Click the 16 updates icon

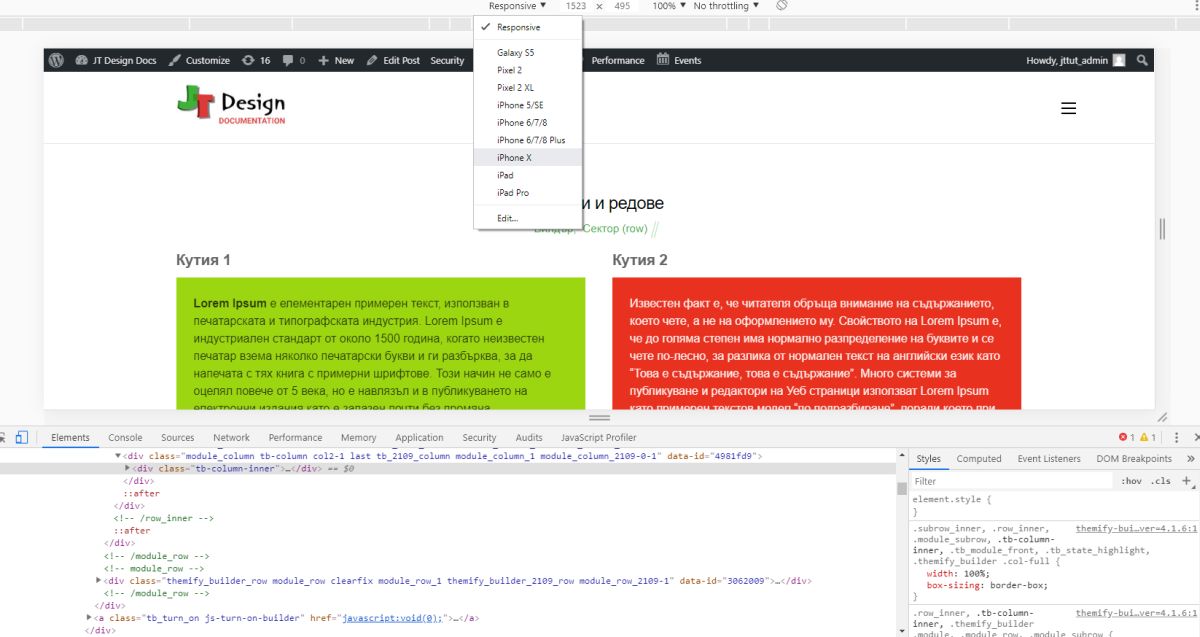tap(255, 60)
